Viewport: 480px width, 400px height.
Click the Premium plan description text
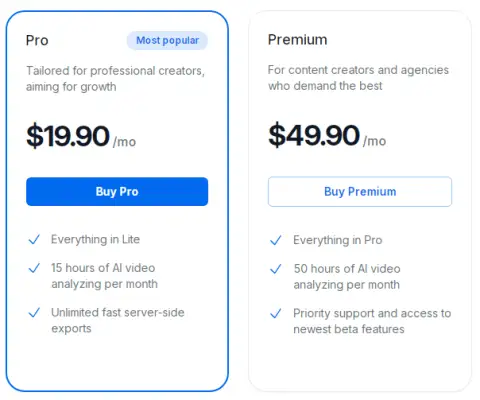coord(358,78)
